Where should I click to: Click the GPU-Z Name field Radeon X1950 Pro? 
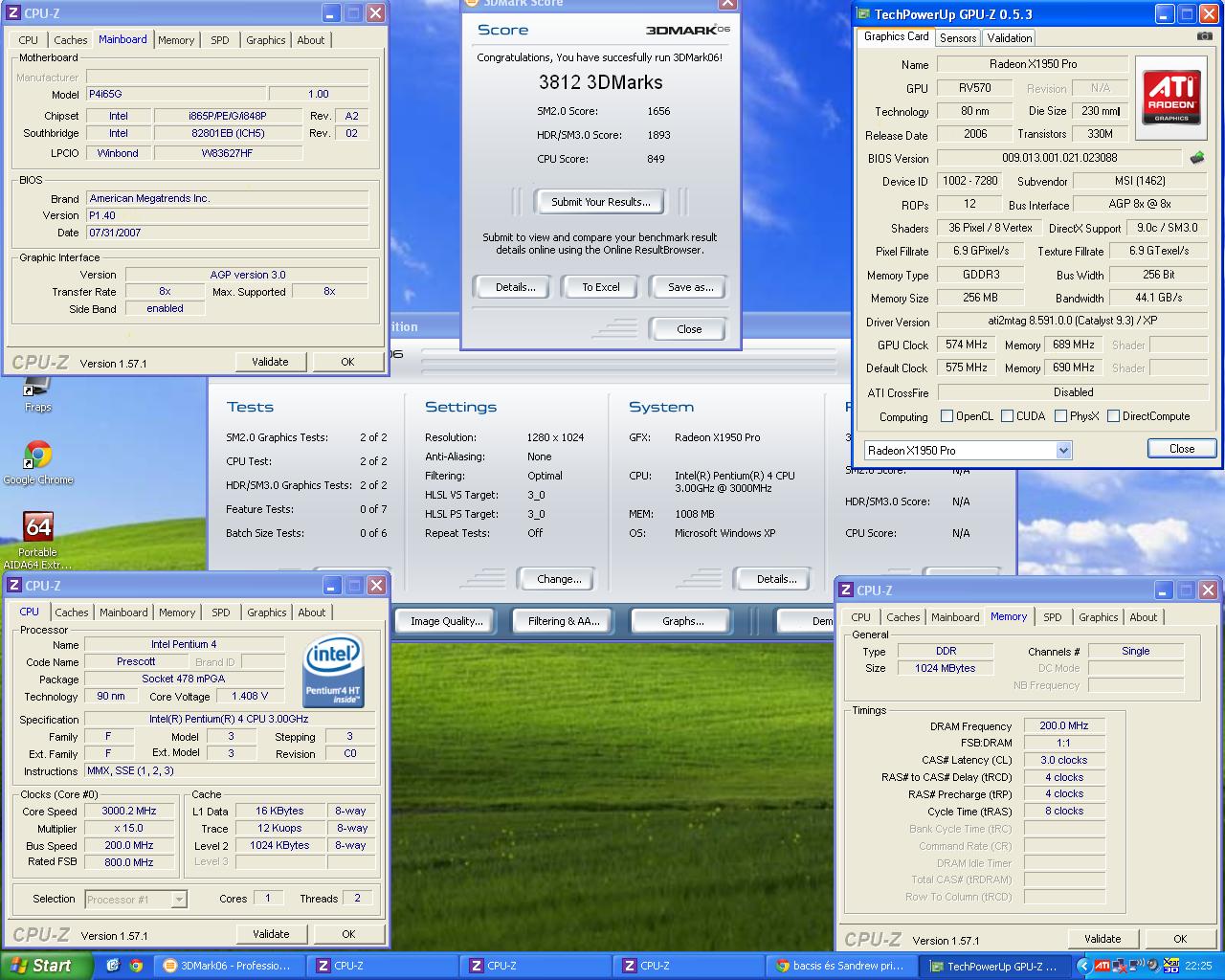(x=1033, y=64)
